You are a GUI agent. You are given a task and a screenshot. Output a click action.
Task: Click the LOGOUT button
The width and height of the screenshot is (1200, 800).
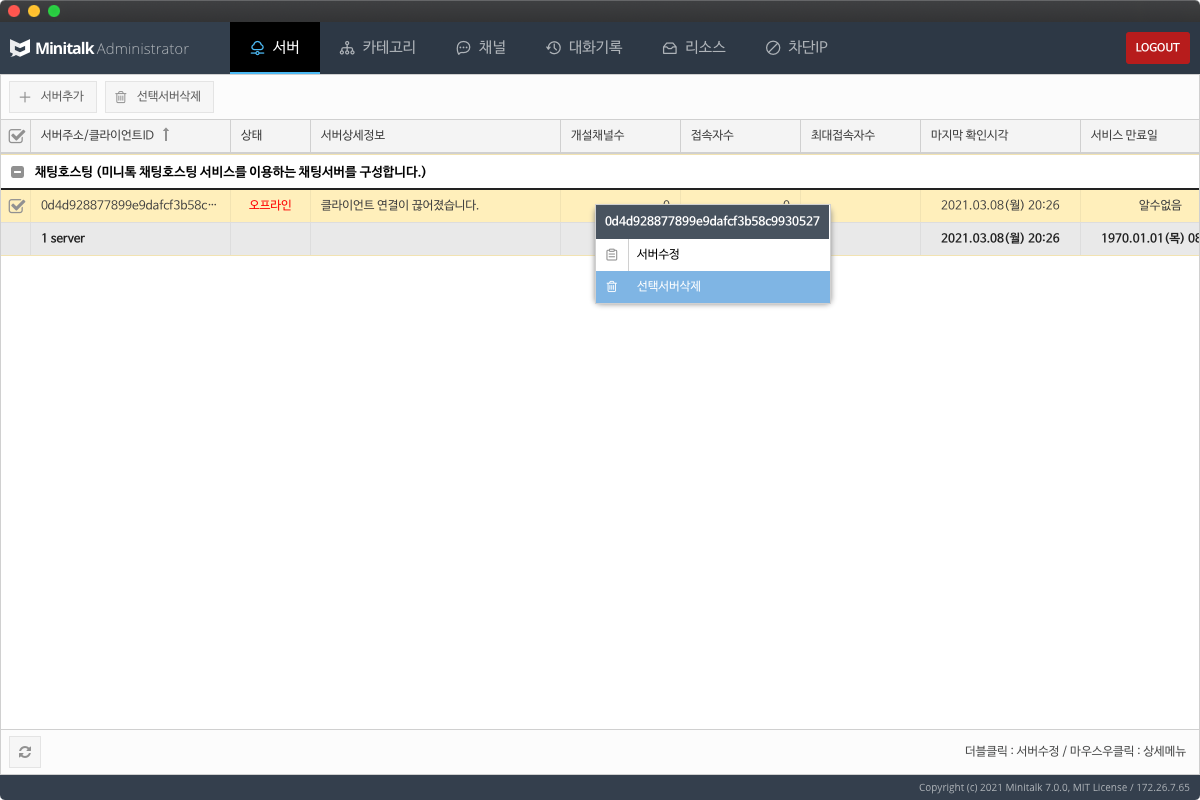(x=1157, y=48)
